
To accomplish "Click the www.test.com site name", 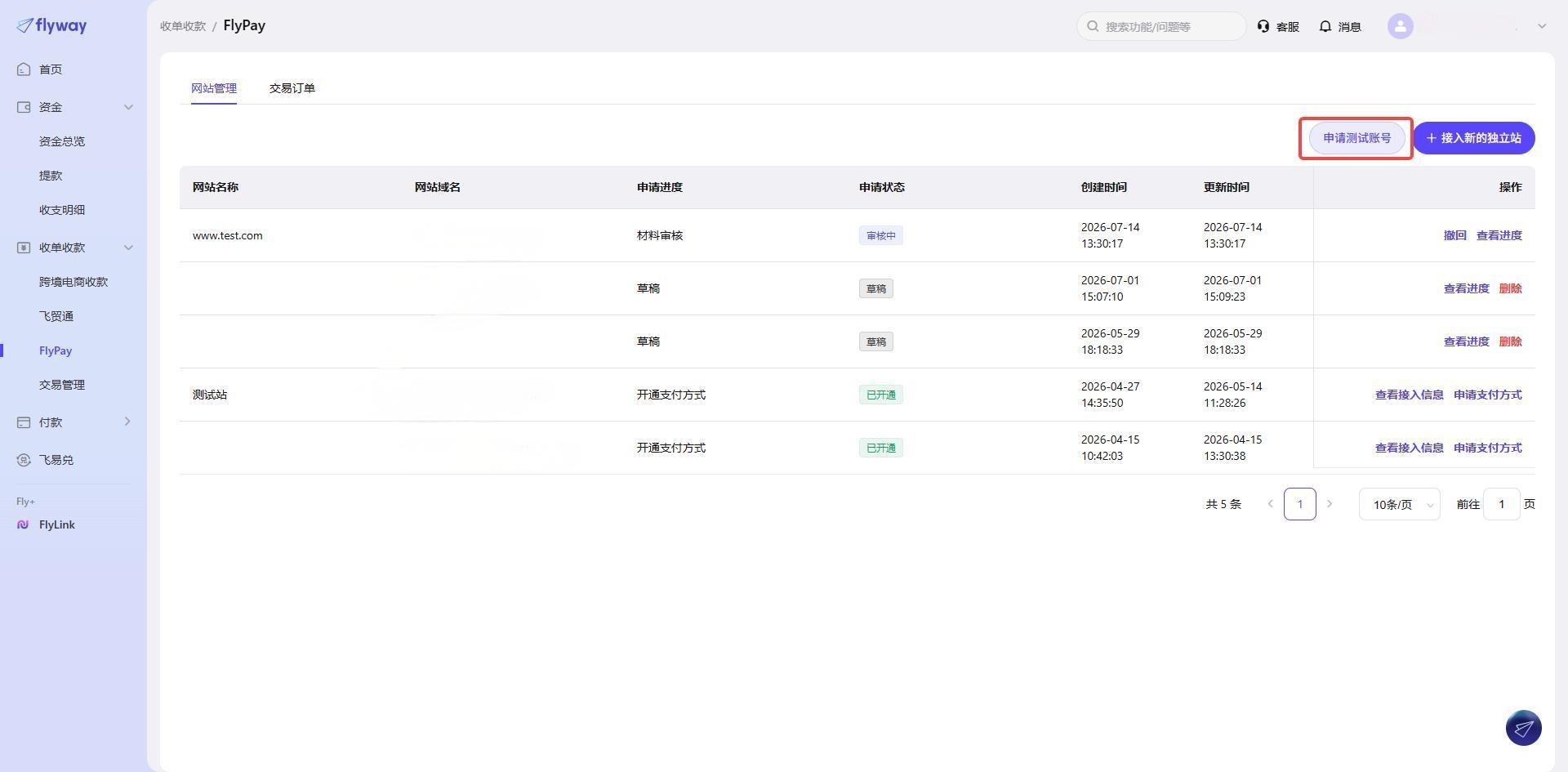I will click(228, 235).
